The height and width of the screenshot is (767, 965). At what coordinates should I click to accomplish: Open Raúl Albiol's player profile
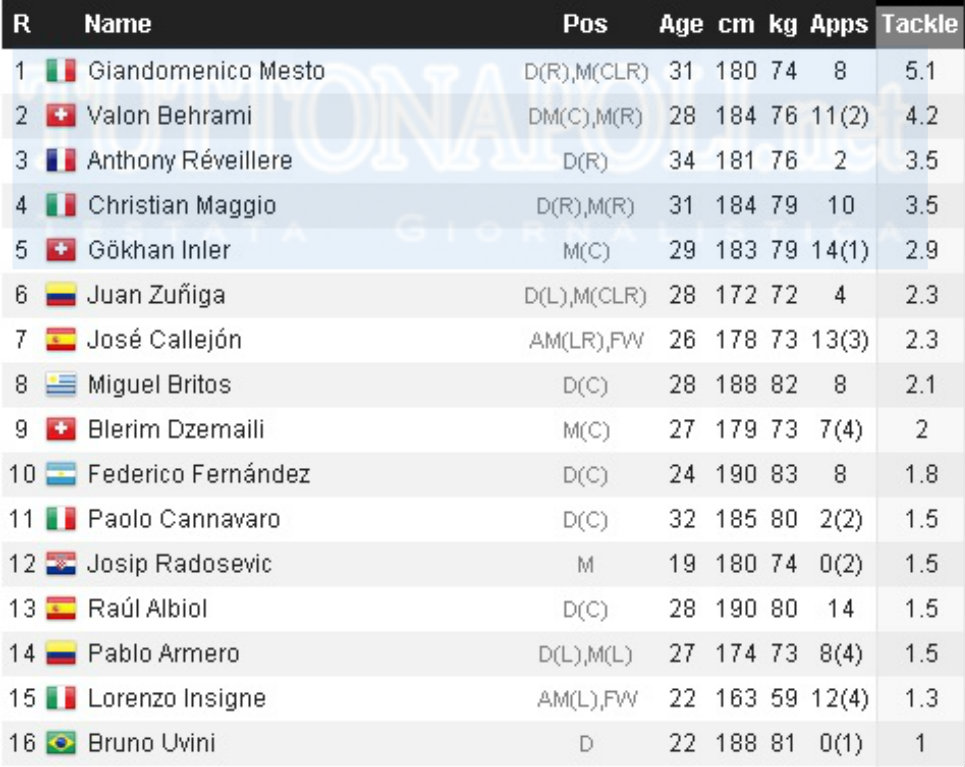coord(147,609)
